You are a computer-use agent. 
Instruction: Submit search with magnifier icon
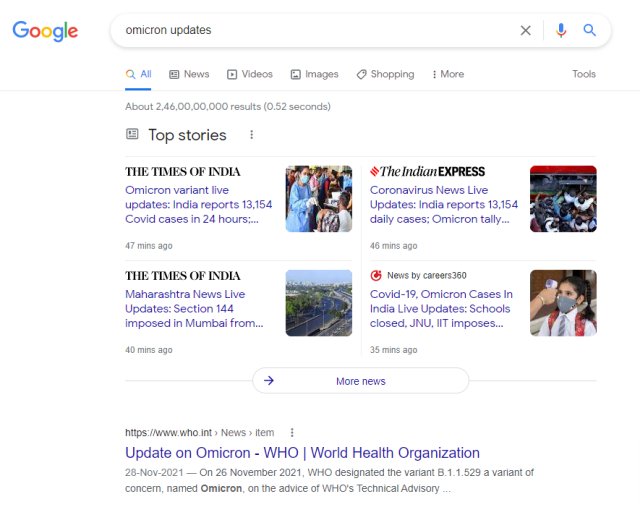click(589, 30)
